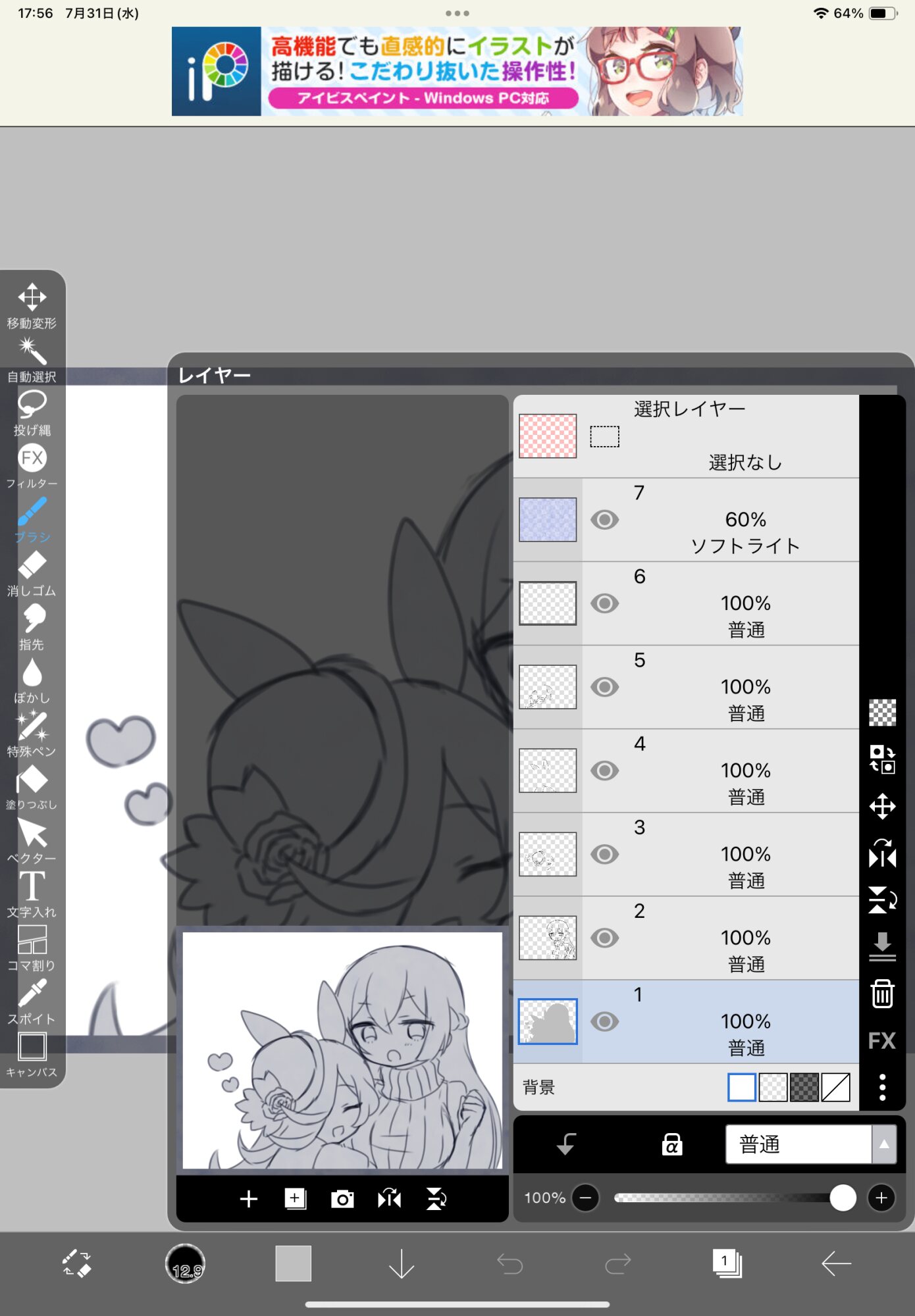This screenshot has width=915, height=1316.
Task: Click the opacity slider handle
Action: tap(843, 1198)
